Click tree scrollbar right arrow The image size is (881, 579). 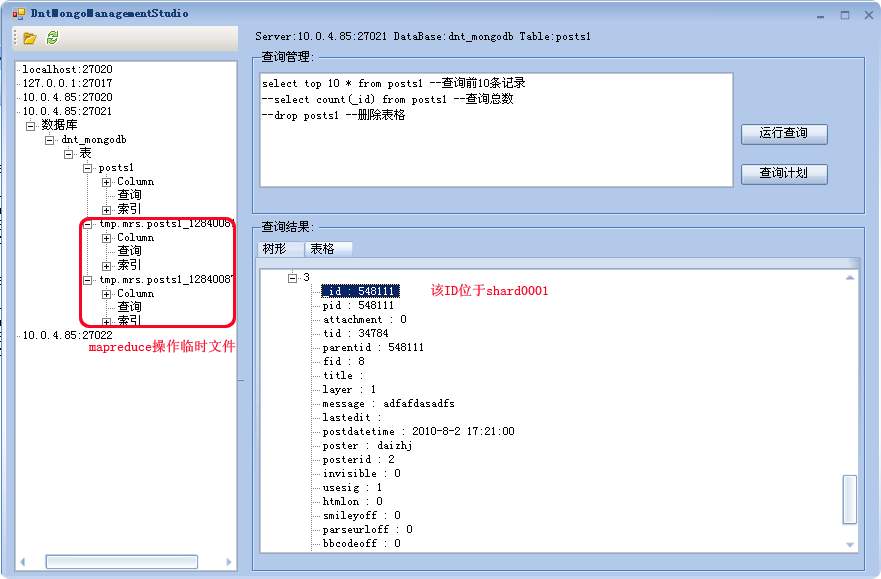tap(229, 562)
